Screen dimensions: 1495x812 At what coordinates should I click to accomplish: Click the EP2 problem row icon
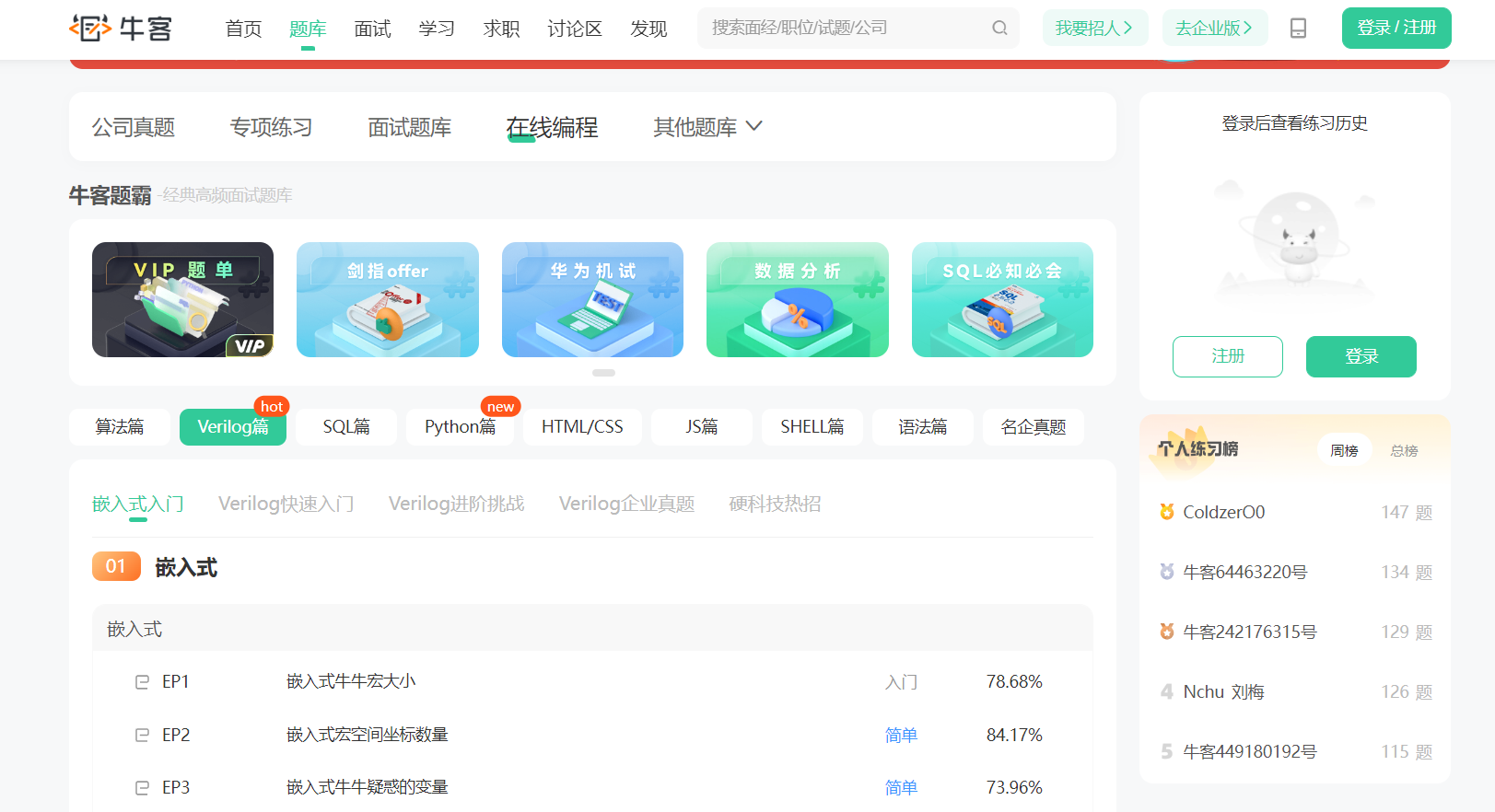pos(142,735)
